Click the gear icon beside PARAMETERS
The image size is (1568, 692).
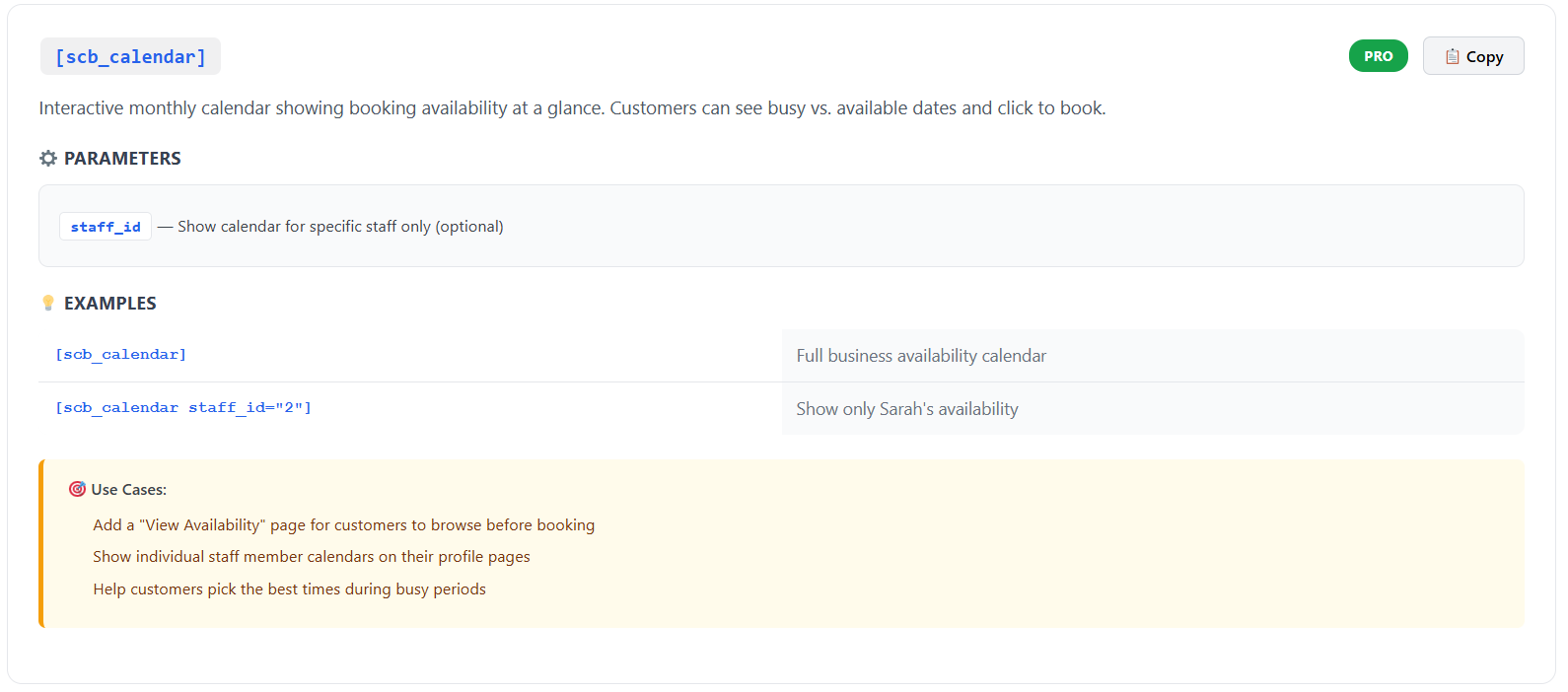point(48,158)
